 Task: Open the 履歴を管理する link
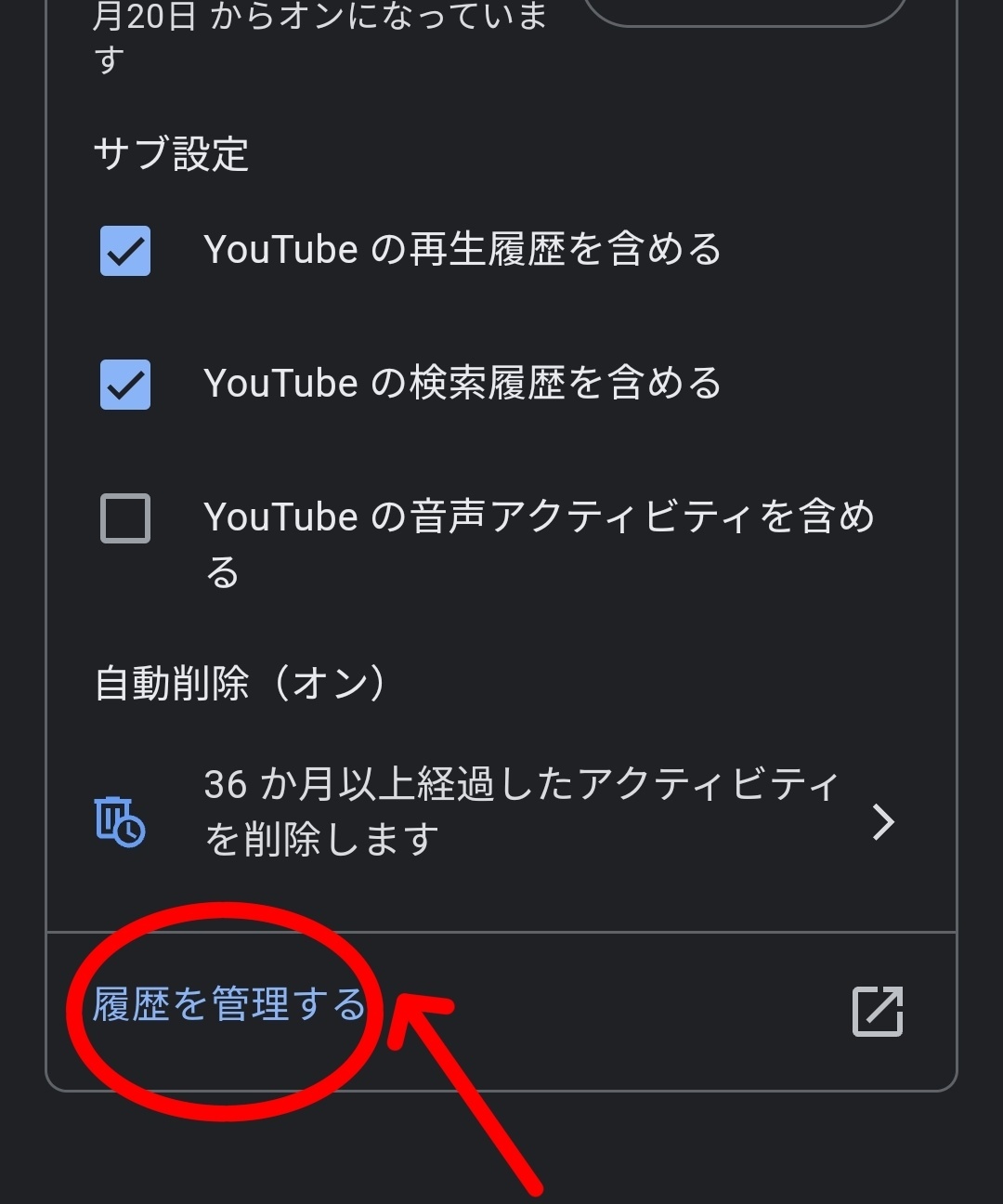[x=229, y=1005]
